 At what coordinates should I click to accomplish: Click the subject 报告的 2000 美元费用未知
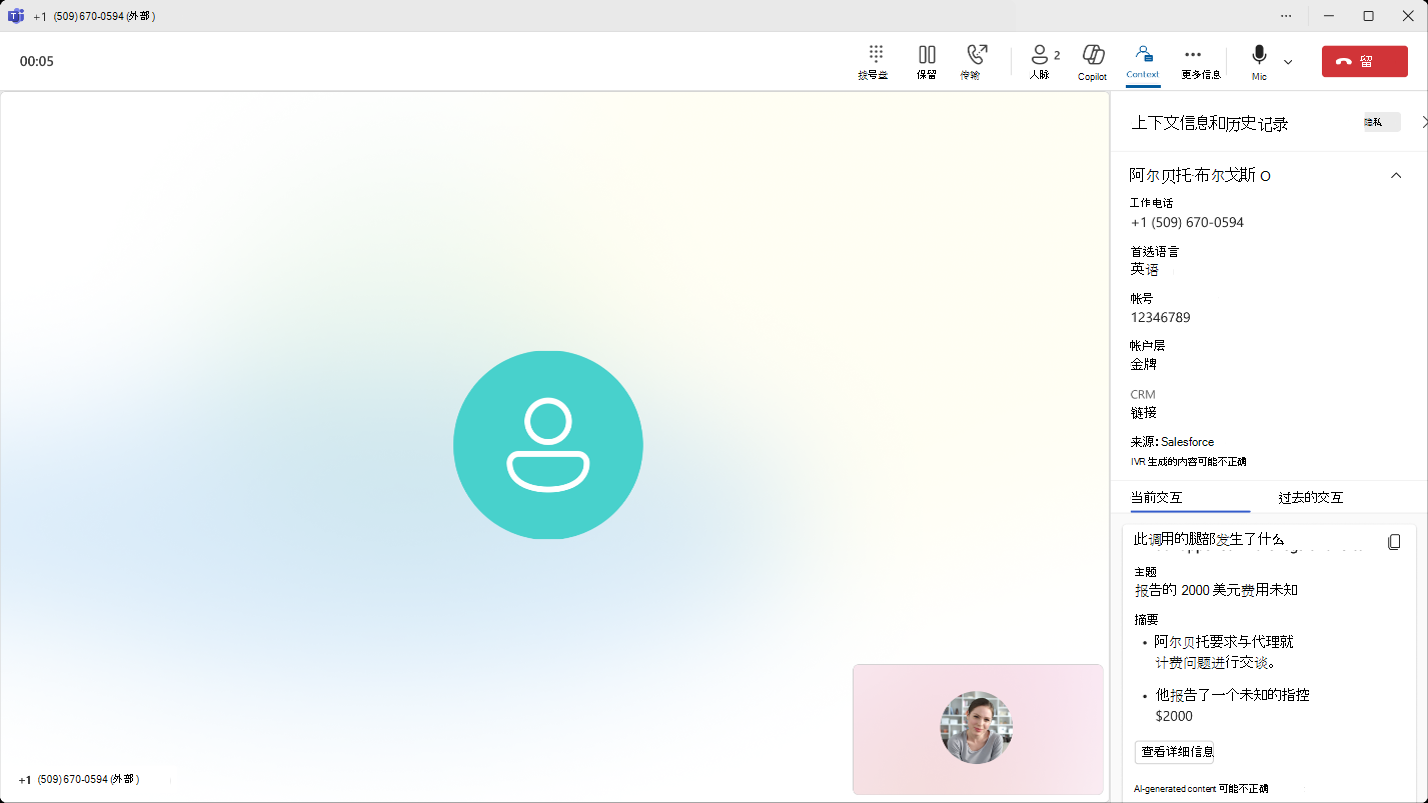tap(1216, 590)
